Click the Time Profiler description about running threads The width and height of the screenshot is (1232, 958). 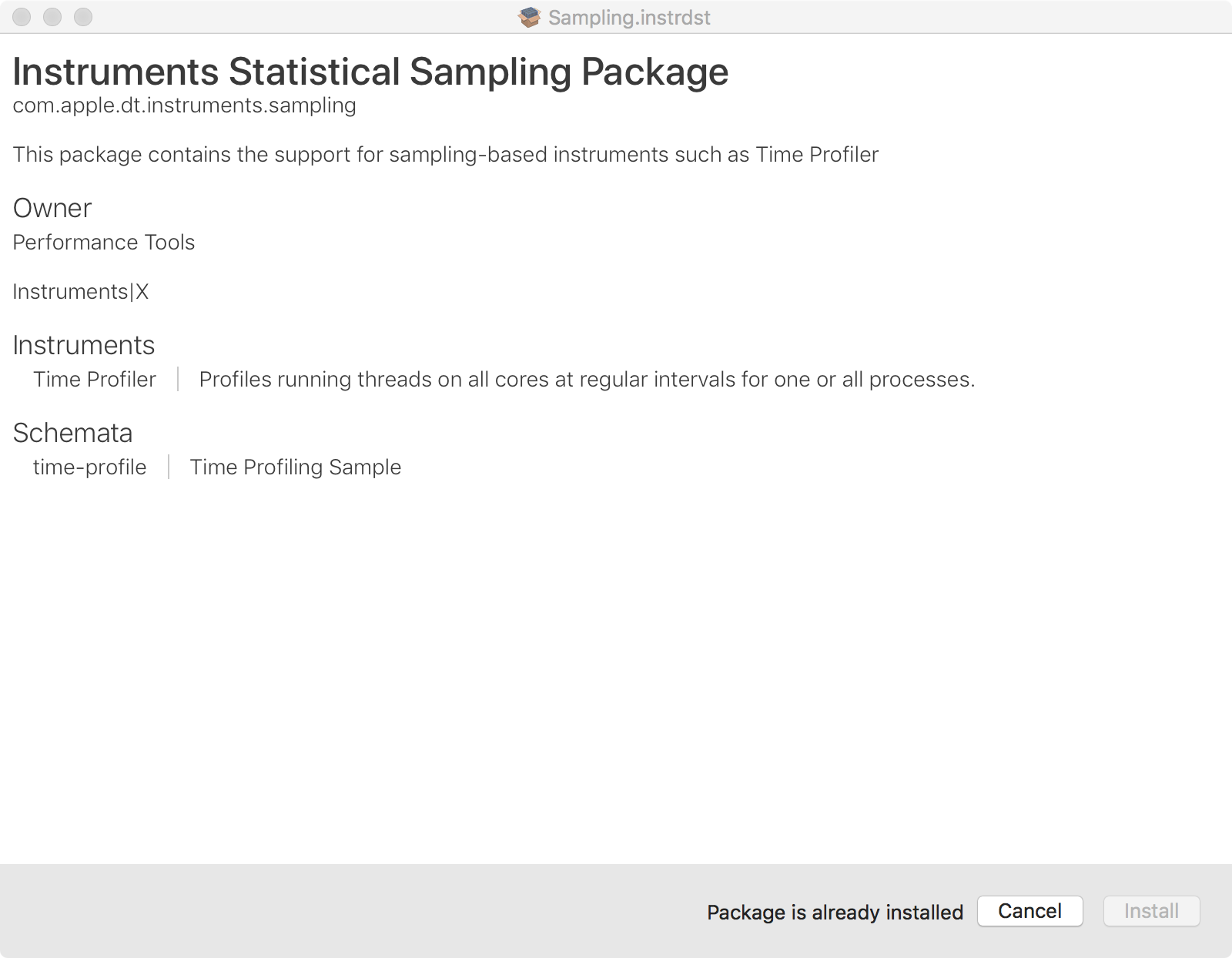pos(587,380)
